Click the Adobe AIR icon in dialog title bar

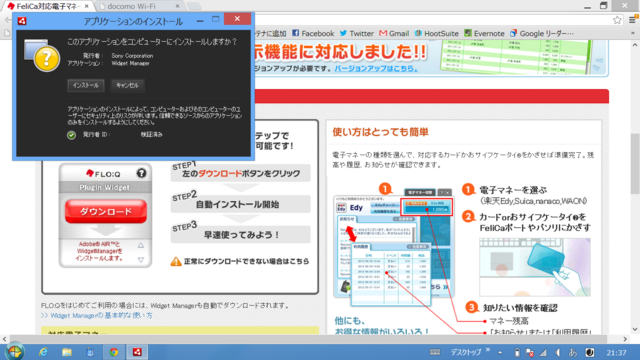tap(22, 21)
